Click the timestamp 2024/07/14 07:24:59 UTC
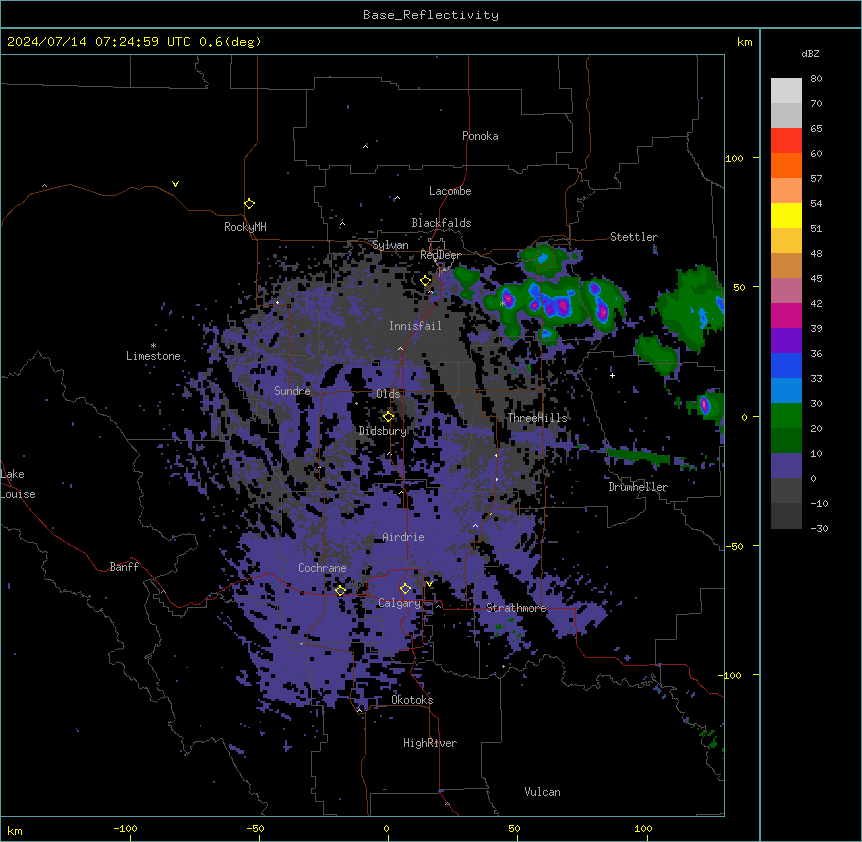 click(98, 42)
